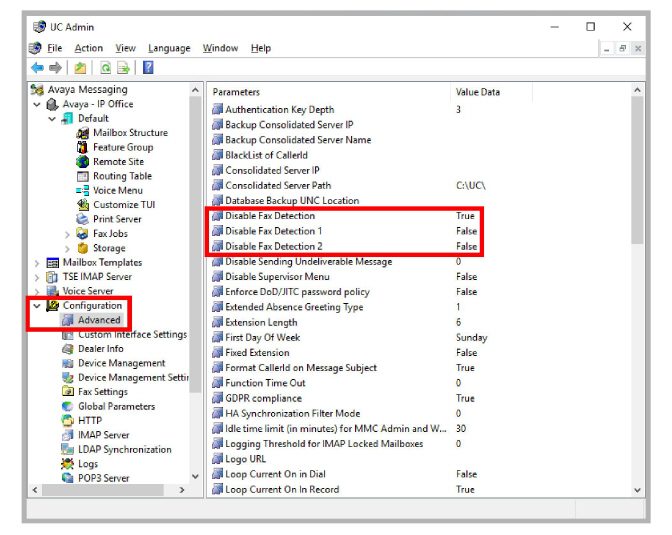Click the Voice Menu icon
This screenshot has width=672, height=535.
tap(82, 190)
